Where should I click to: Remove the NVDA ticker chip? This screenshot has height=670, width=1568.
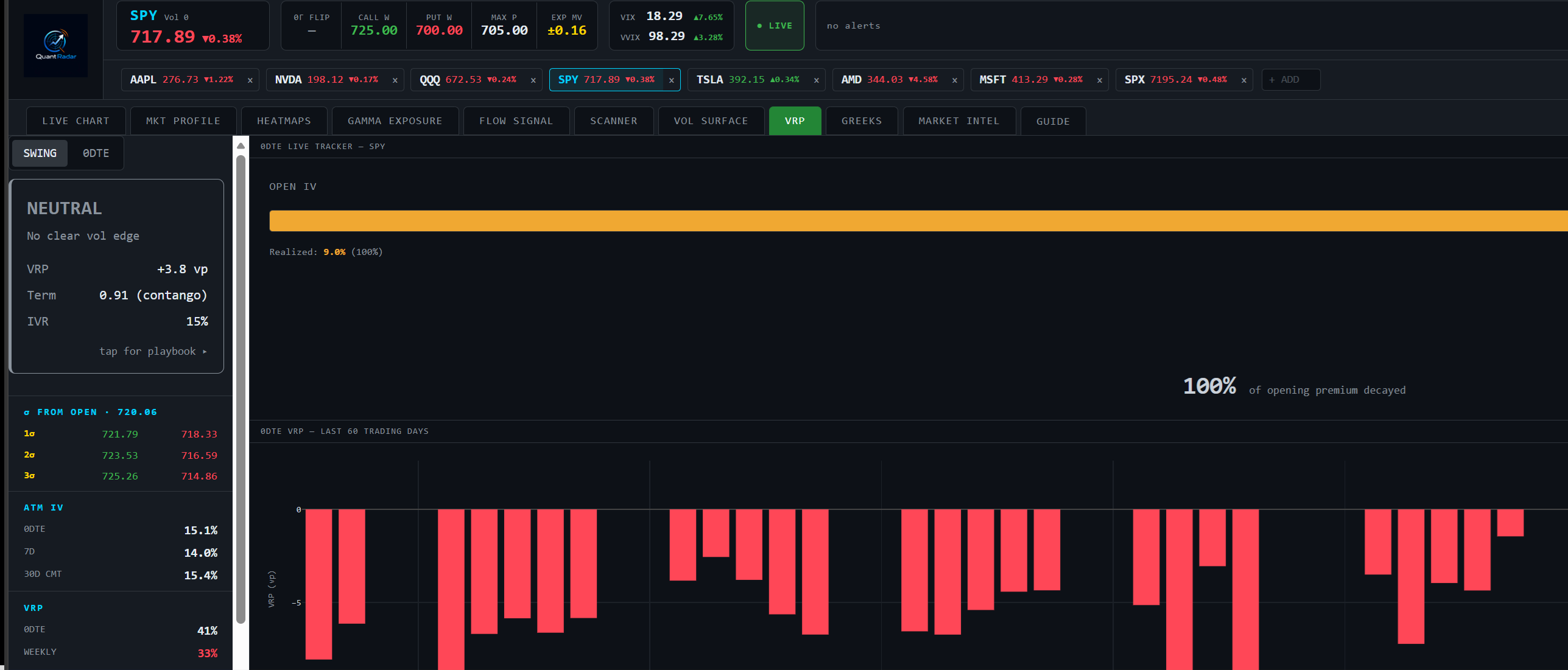(x=395, y=80)
